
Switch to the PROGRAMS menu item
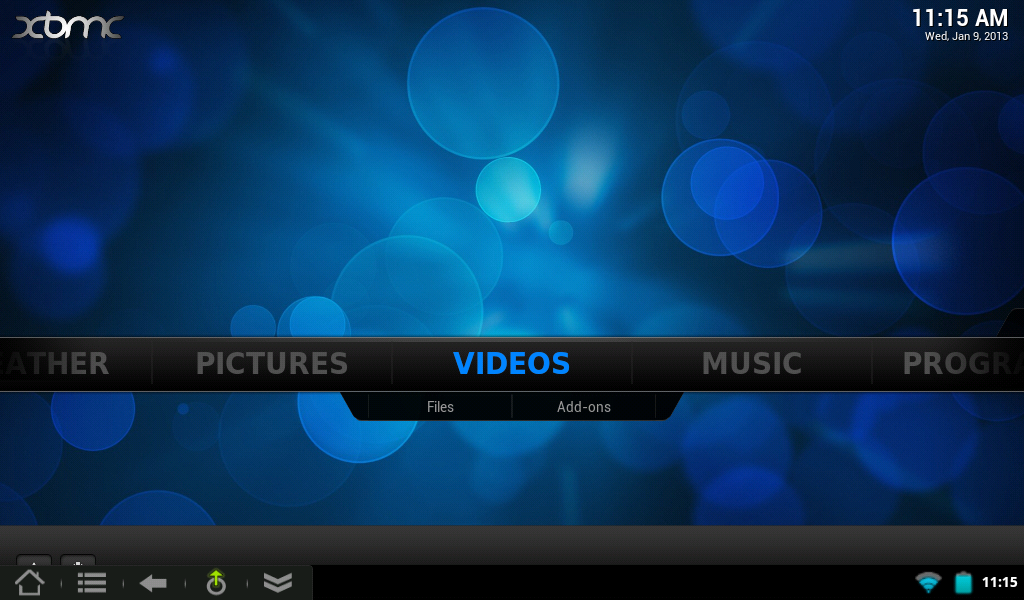tap(960, 363)
